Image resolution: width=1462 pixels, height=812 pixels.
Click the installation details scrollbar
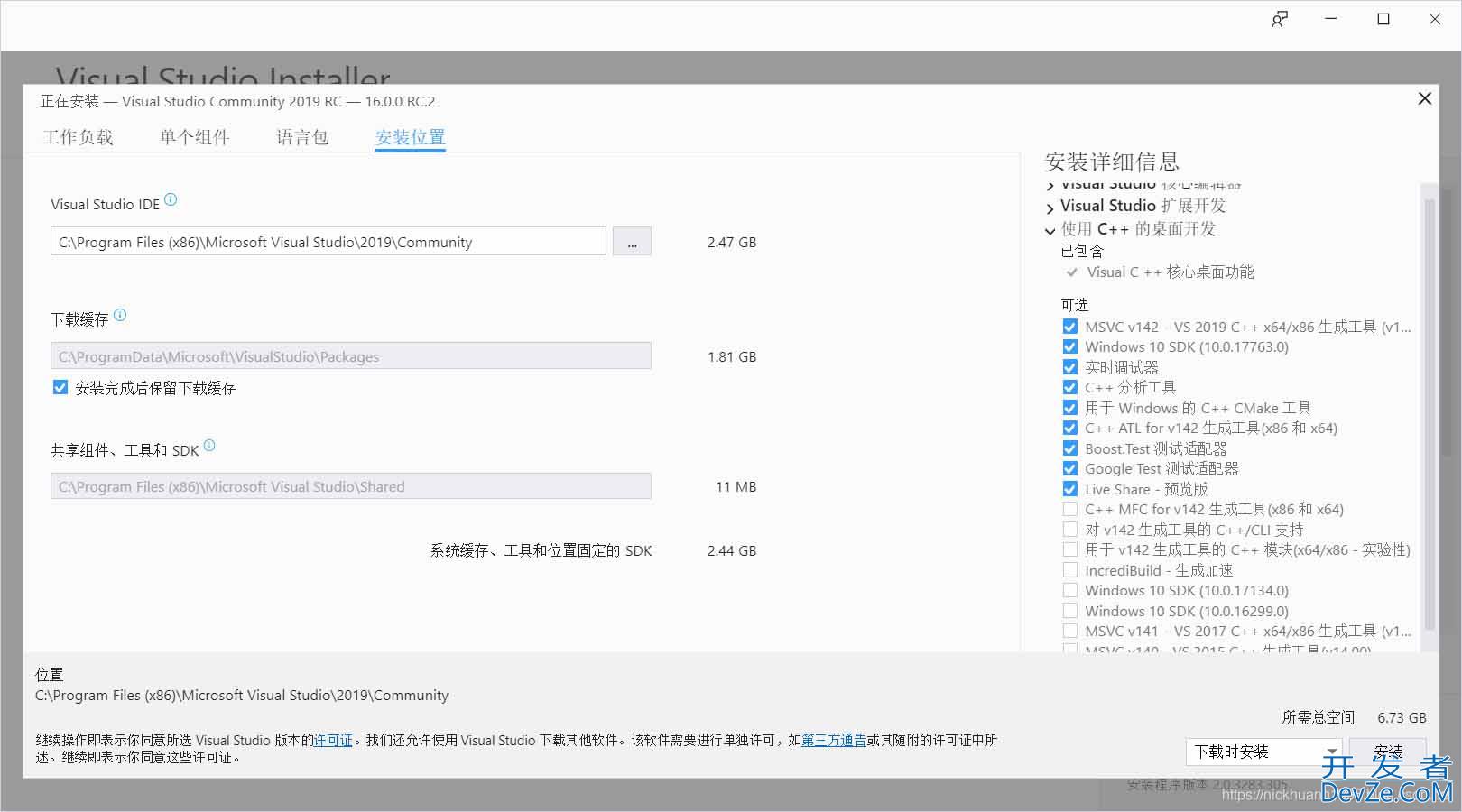[x=1429, y=415]
